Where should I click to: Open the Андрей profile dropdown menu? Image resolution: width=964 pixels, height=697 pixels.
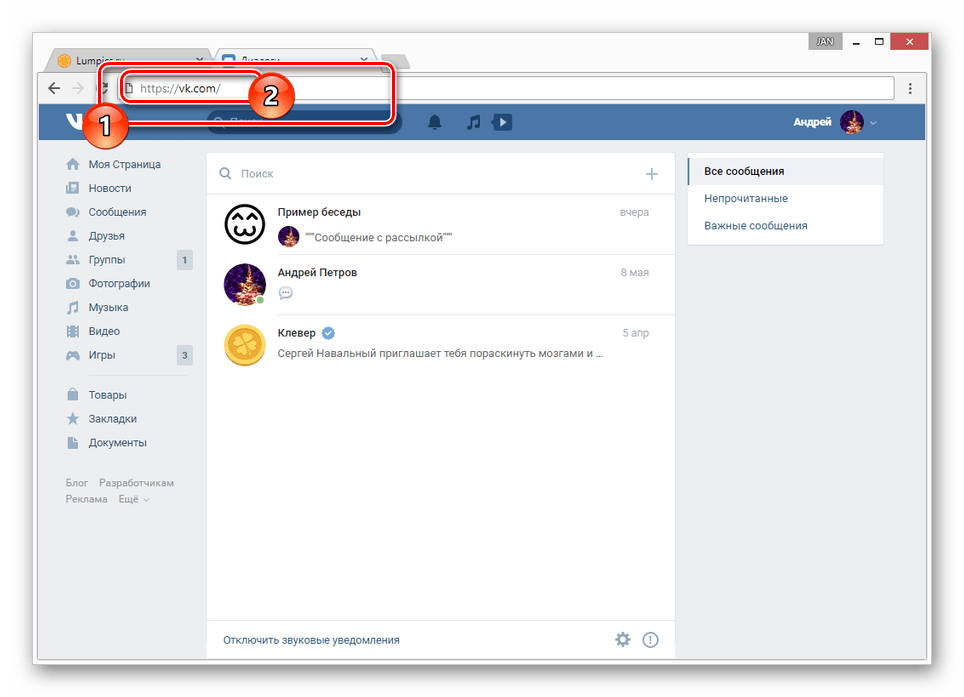pyautogui.click(x=836, y=122)
